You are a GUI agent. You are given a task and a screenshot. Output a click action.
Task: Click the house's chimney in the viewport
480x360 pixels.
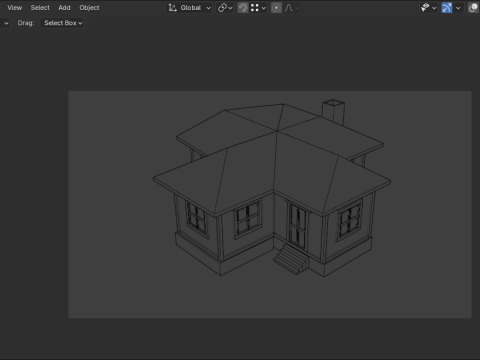333,111
